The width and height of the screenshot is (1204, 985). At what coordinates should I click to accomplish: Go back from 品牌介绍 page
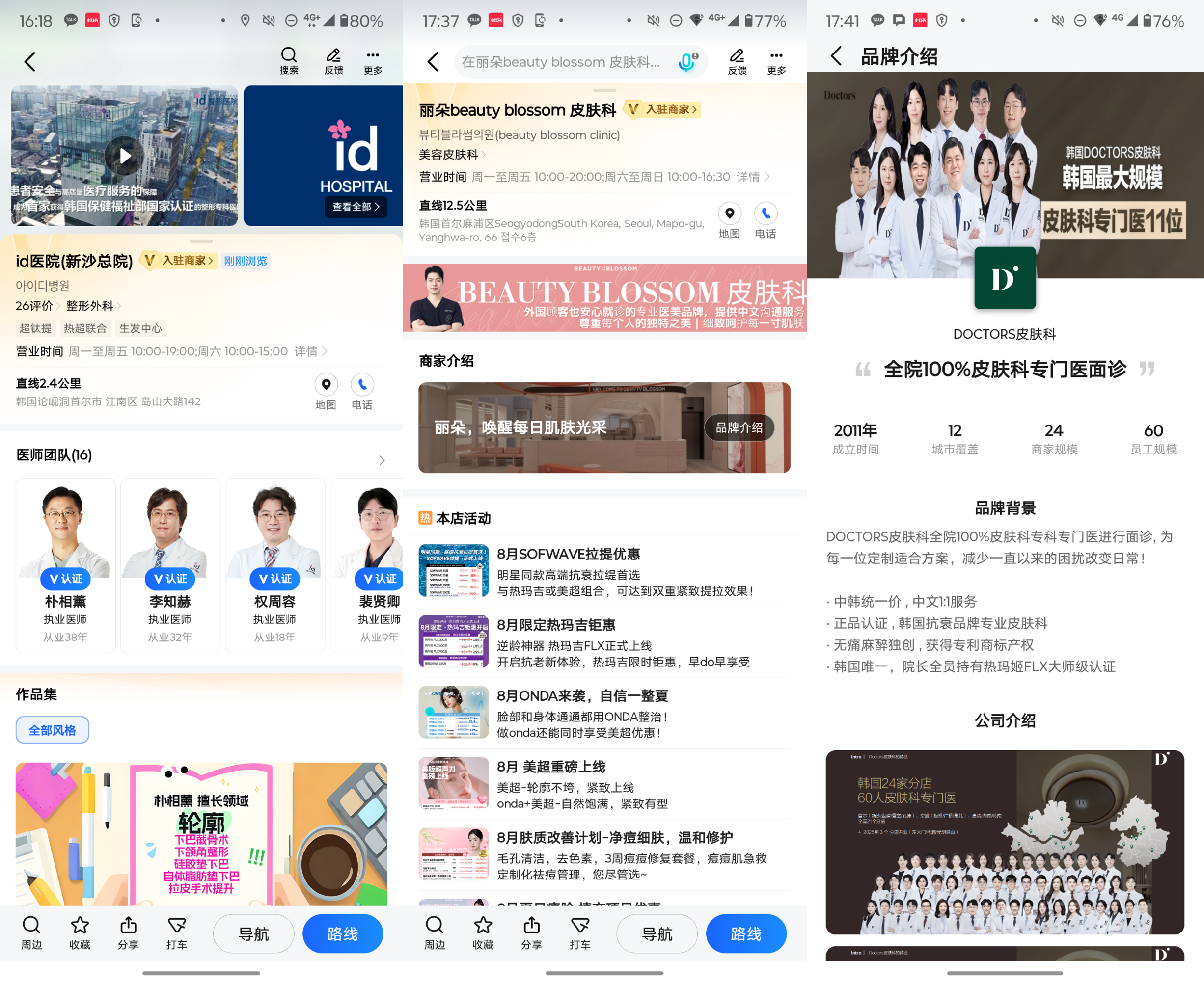tap(836, 56)
